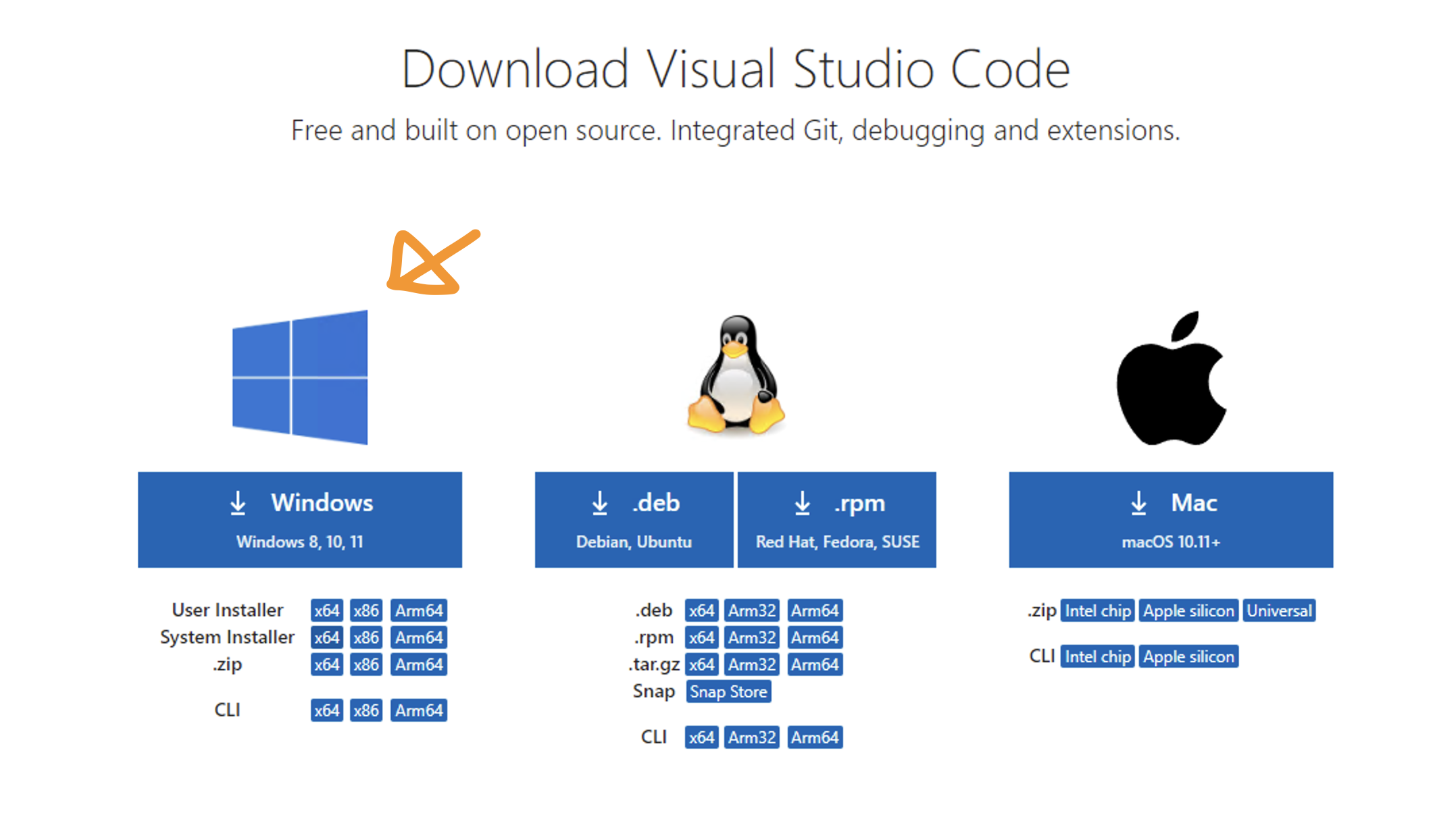The image size is (1439, 840).
Task: Get Linux CLI Arm32 build
Action: click(752, 737)
